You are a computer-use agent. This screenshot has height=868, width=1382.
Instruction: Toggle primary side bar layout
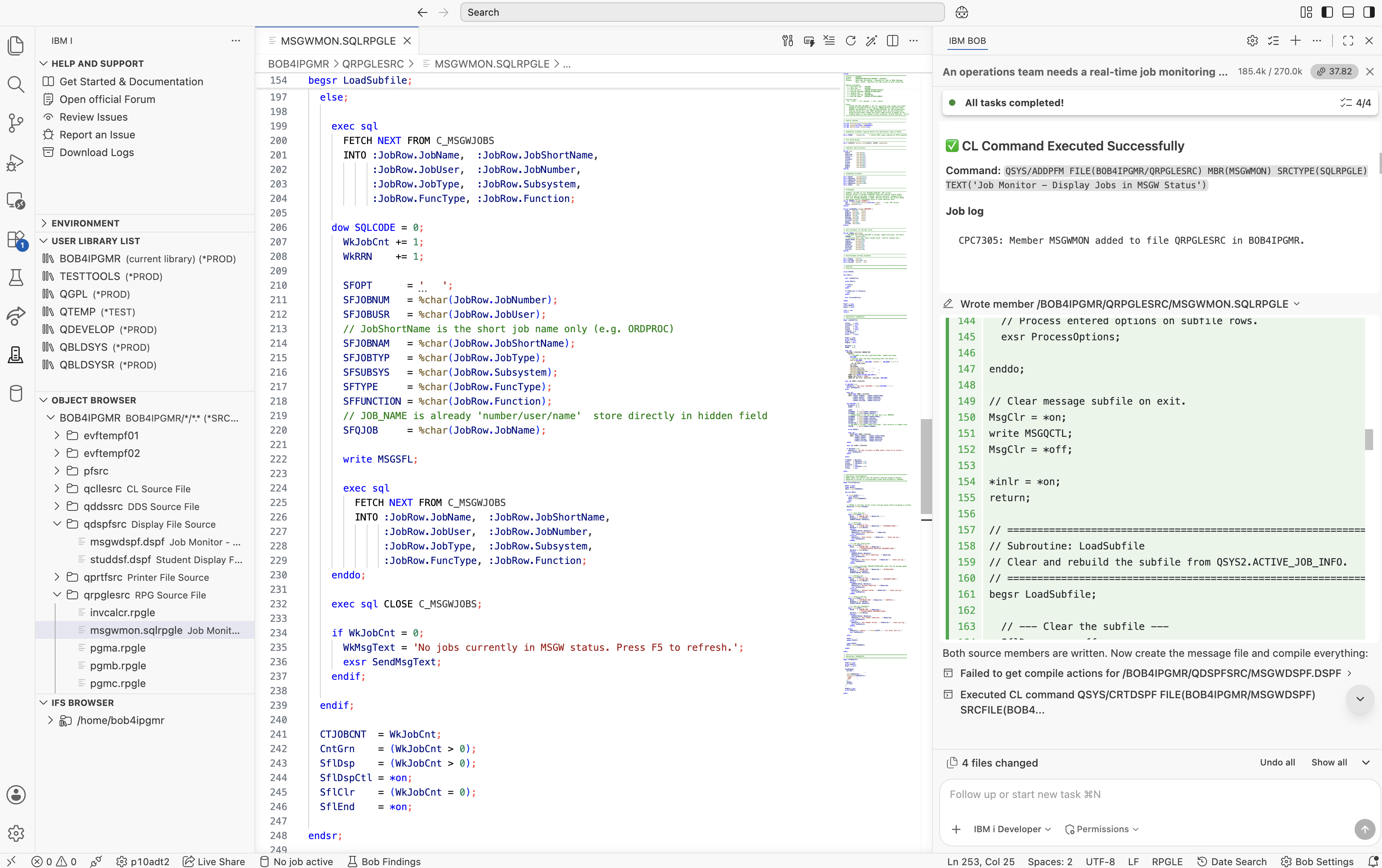(1328, 12)
